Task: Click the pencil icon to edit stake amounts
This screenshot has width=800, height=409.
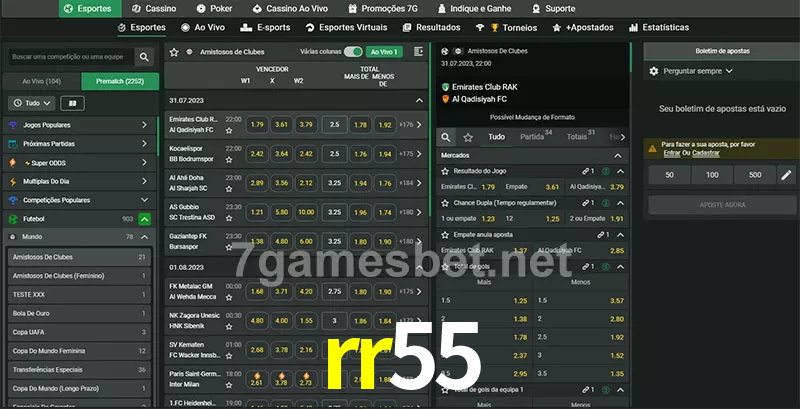Action: point(786,175)
